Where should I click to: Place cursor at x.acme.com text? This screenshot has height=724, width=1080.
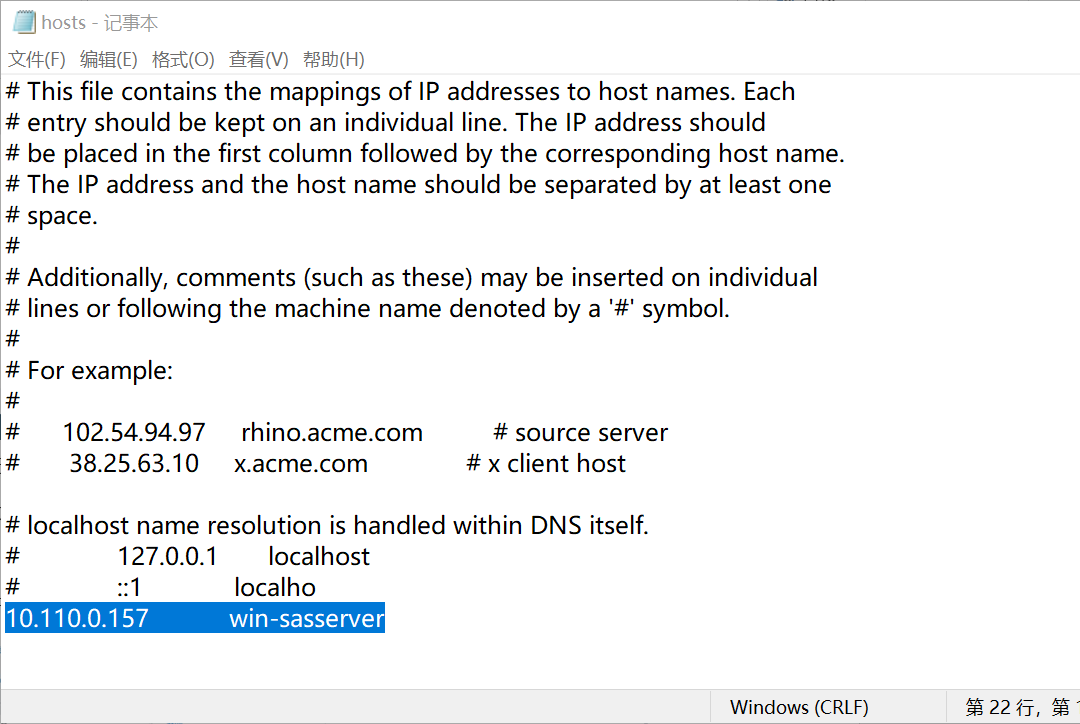301,464
